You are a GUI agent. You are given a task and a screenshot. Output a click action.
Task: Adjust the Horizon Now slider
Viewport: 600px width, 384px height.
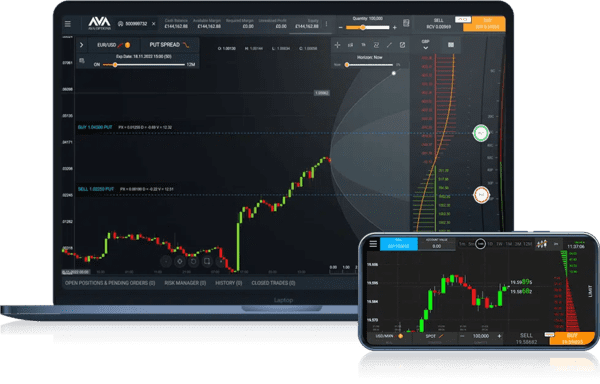tap(369, 65)
